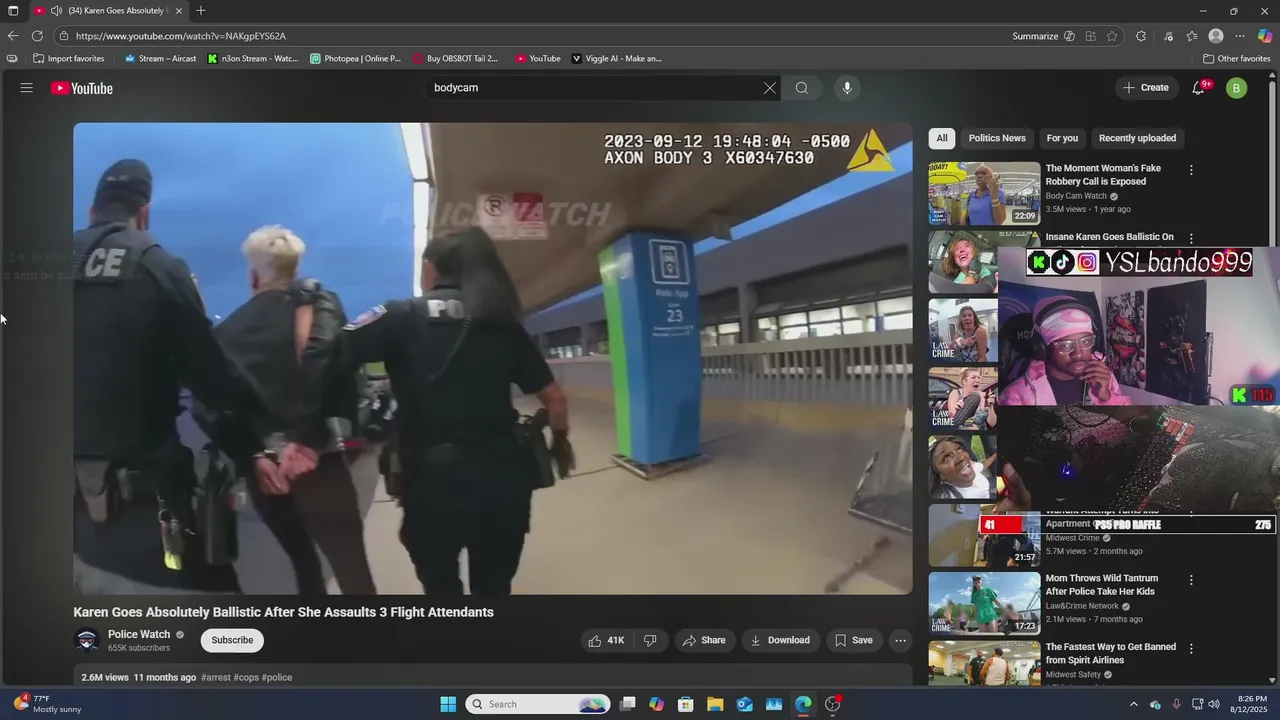Open Import favorites item
The height and width of the screenshot is (720, 1280).
click(68, 59)
